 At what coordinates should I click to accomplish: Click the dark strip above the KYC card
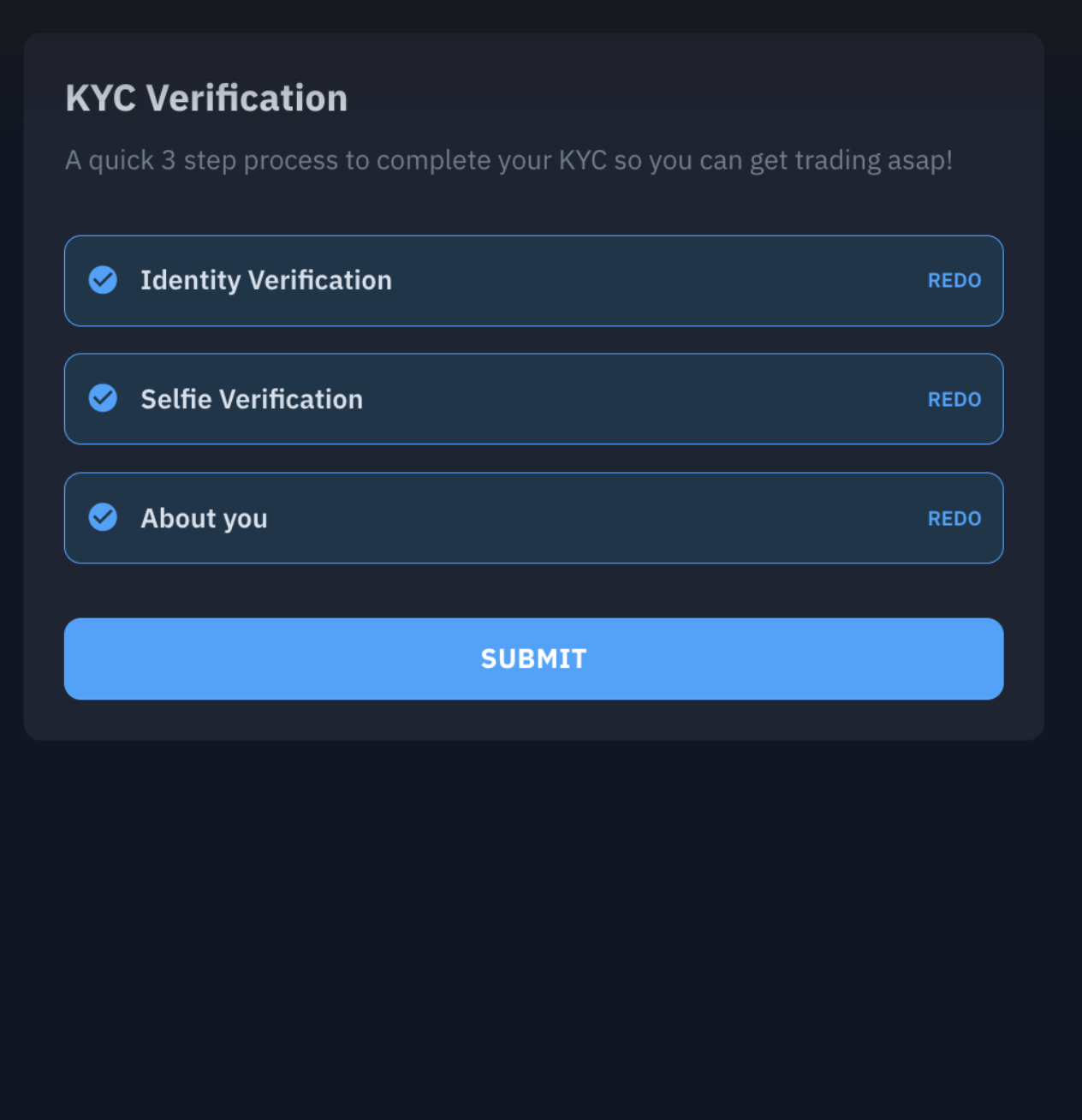(x=541, y=15)
